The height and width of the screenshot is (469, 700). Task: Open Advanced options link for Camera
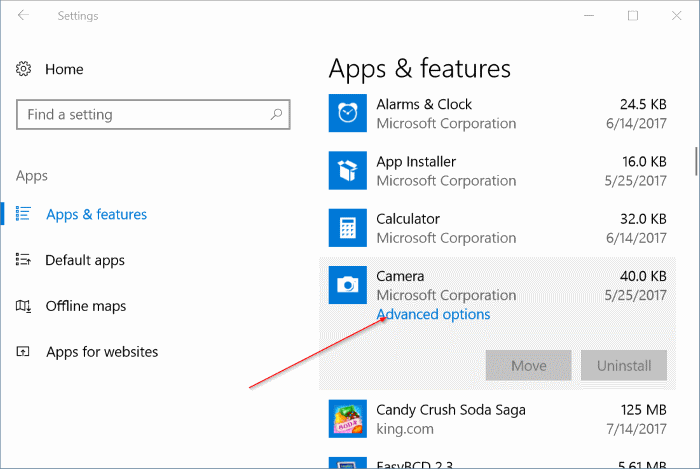tap(433, 314)
